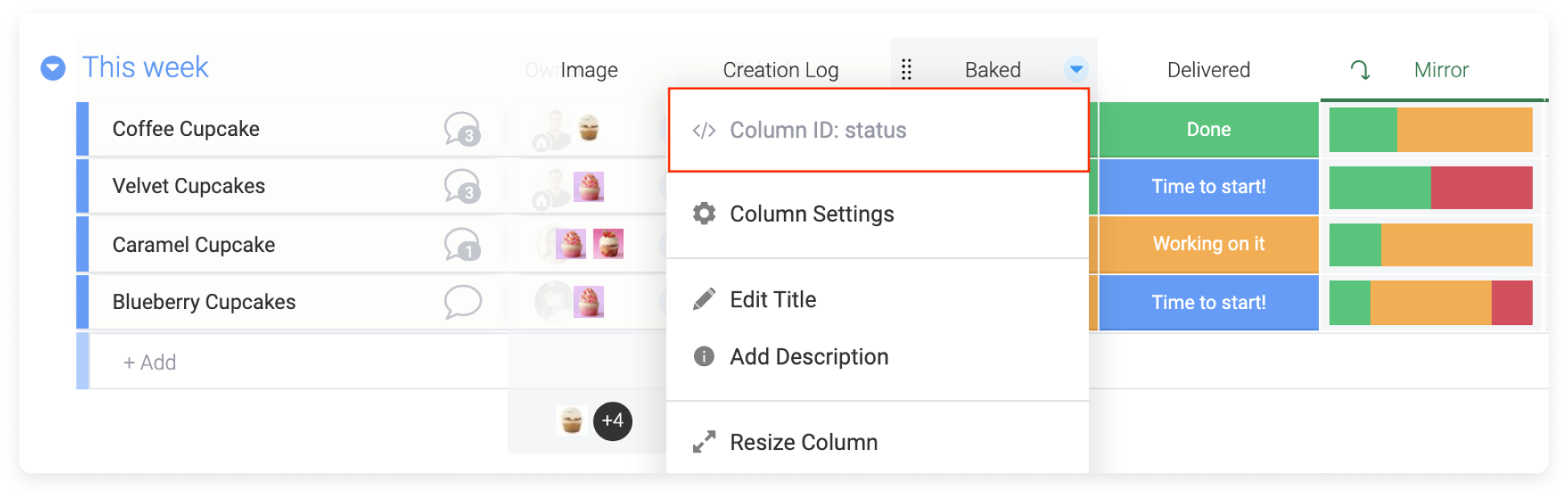The width and height of the screenshot is (1568, 499).
Task: Open Caramel Cupcake updates chat icon
Action: 462,244
